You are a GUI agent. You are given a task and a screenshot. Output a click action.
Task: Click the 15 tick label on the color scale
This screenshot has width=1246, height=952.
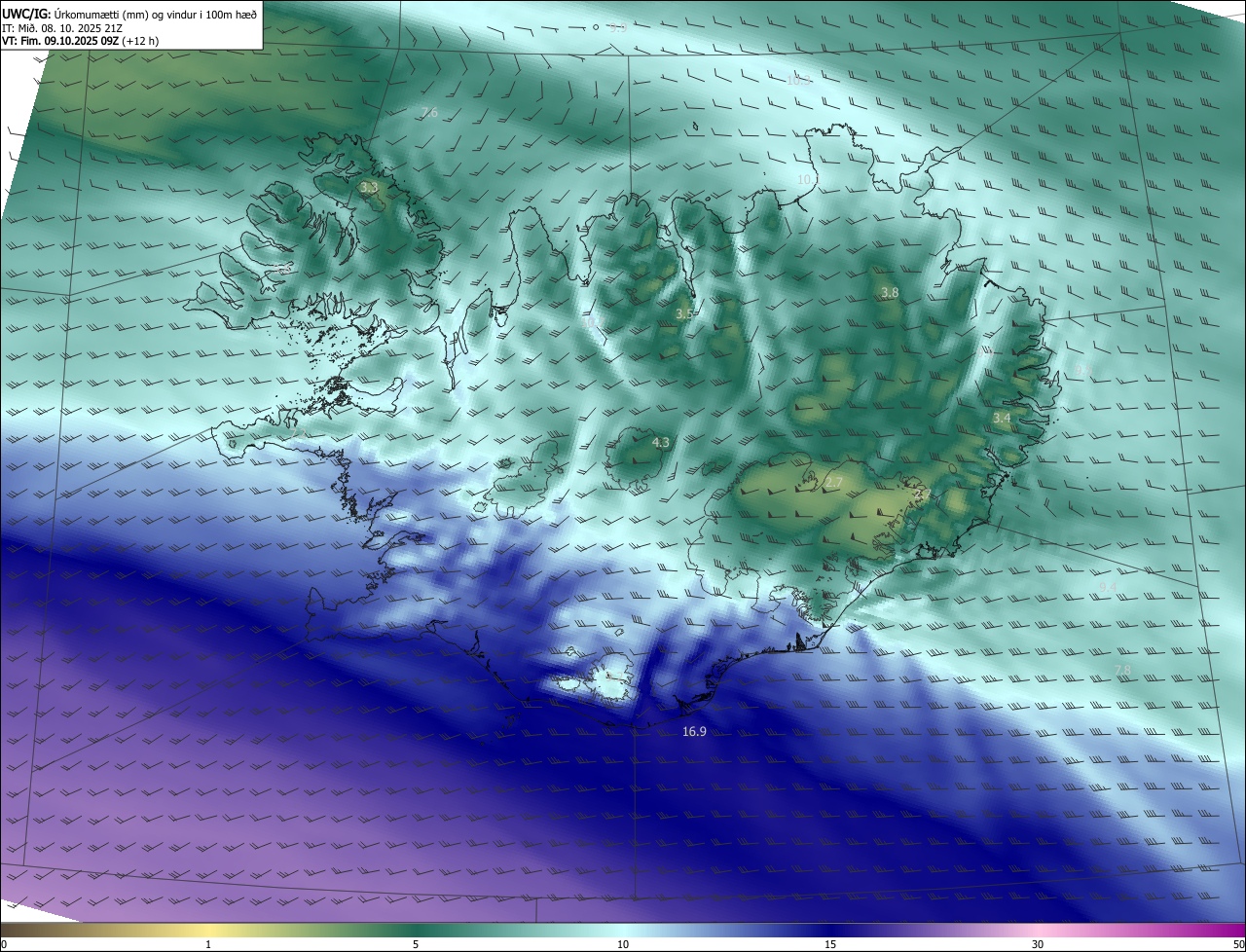pyautogui.click(x=830, y=945)
